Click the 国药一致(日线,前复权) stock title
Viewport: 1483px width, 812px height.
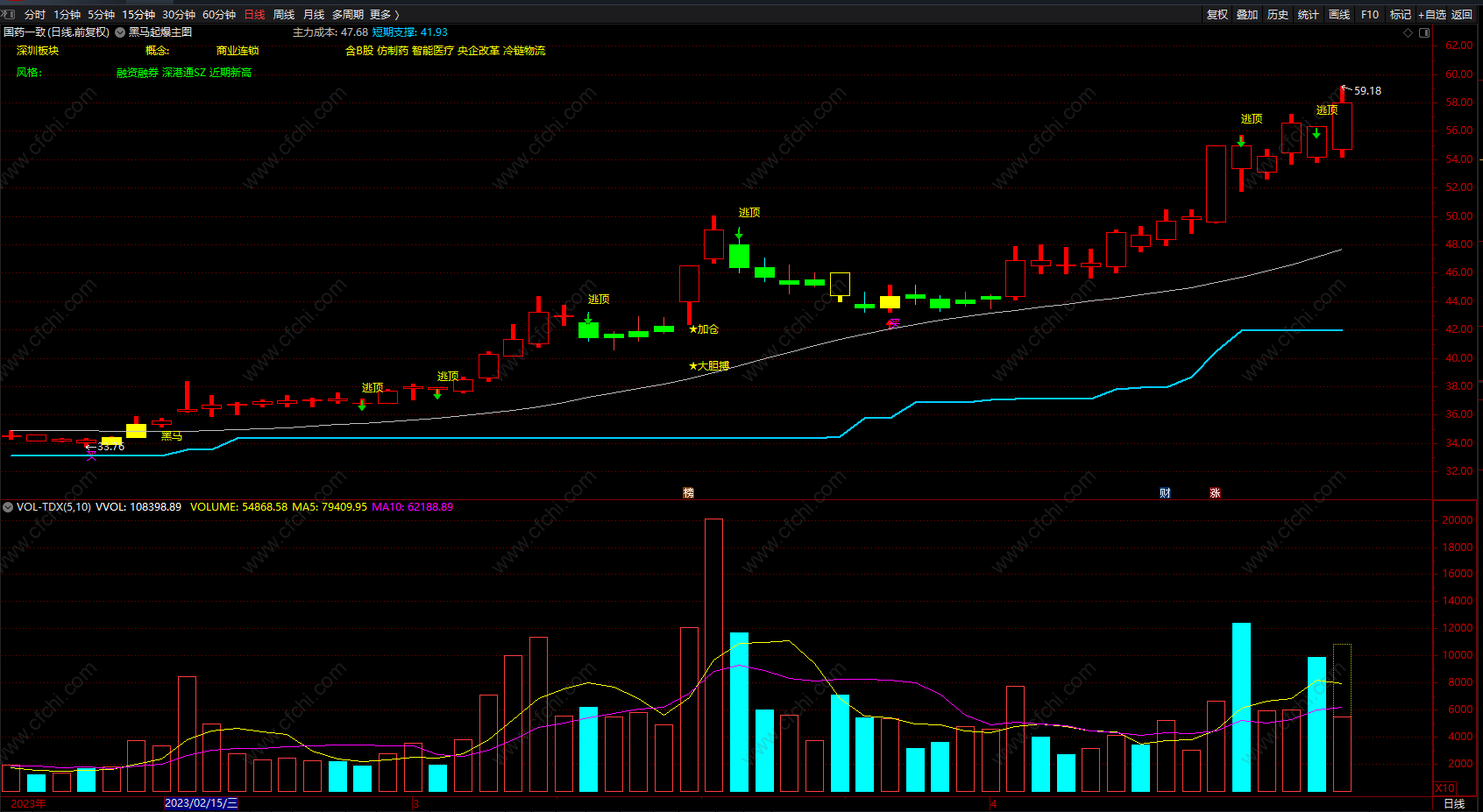pos(57,32)
